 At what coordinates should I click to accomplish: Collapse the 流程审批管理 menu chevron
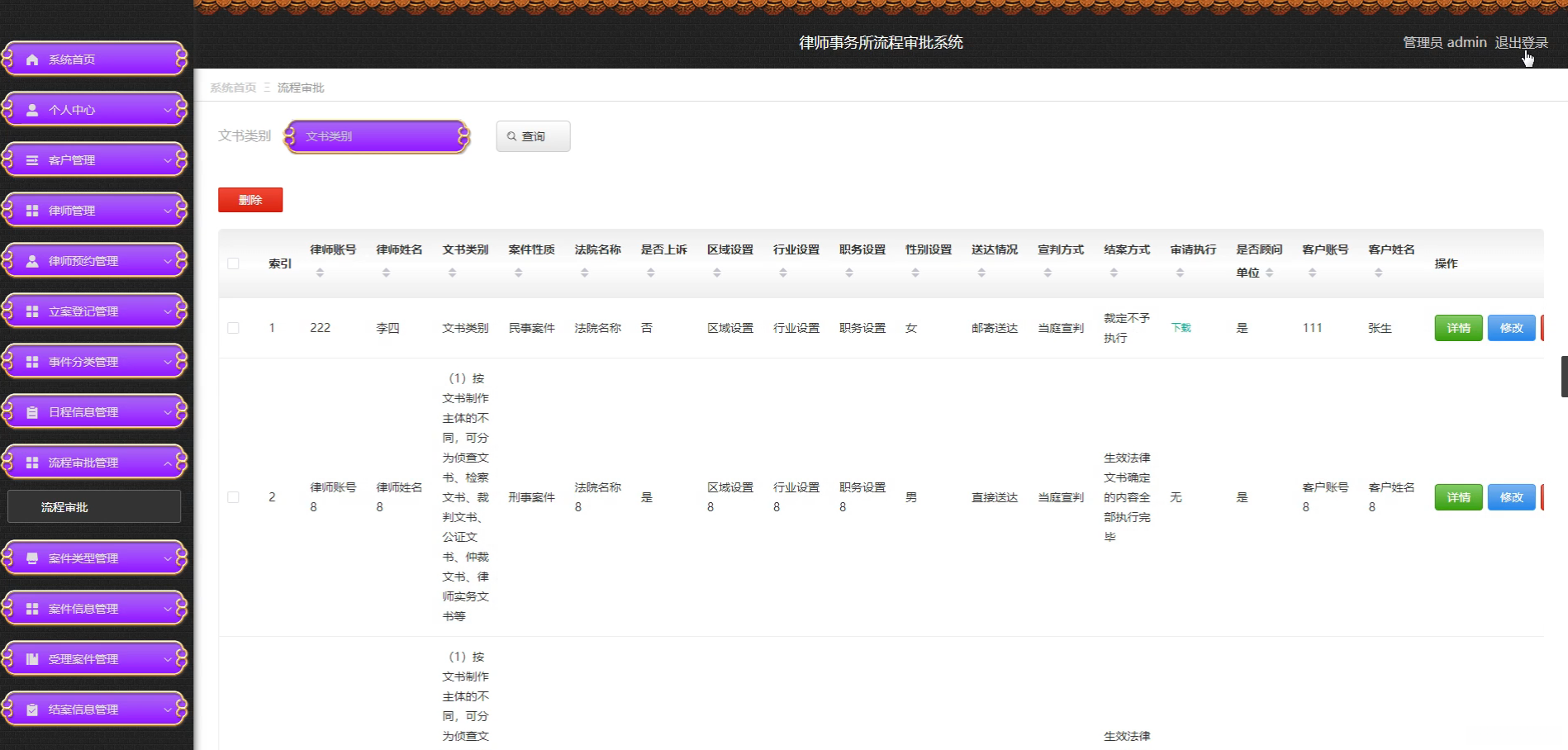pos(168,463)
